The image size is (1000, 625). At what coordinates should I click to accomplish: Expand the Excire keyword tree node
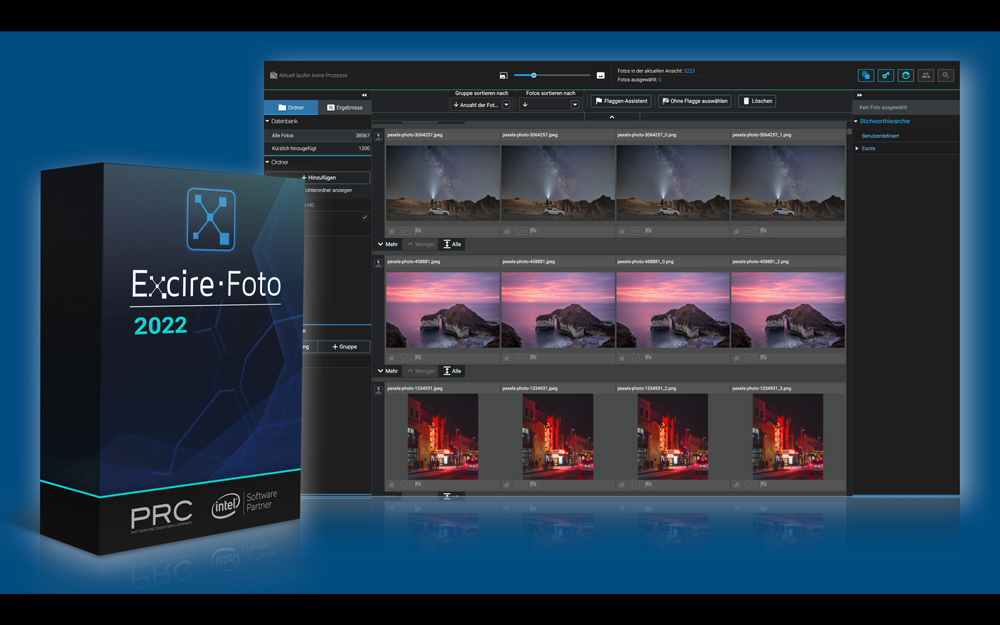[x=857, y=148]
